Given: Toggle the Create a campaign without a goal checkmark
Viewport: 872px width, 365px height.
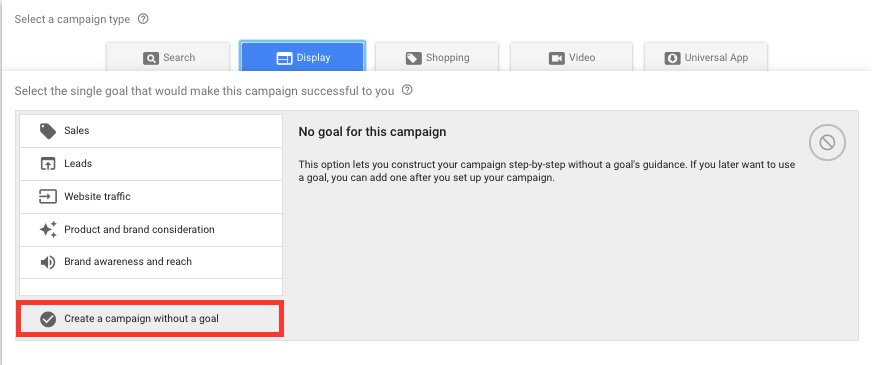Looking at the screenshot, I should (48, 319).
